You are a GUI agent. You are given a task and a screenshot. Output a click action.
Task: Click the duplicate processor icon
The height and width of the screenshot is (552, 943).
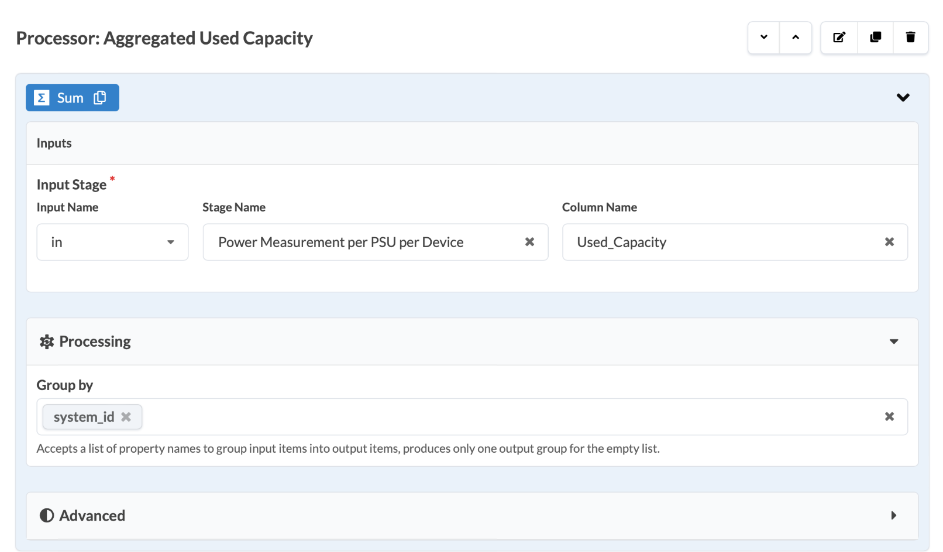point(875,38)
